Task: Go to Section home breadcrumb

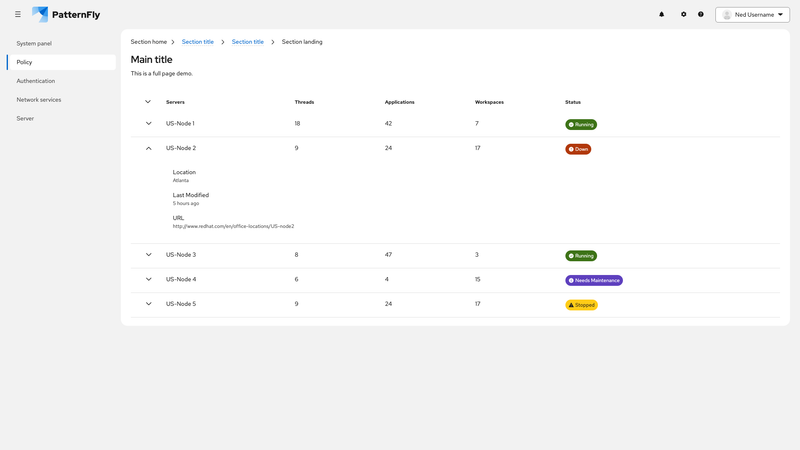Action: point(148,42)
